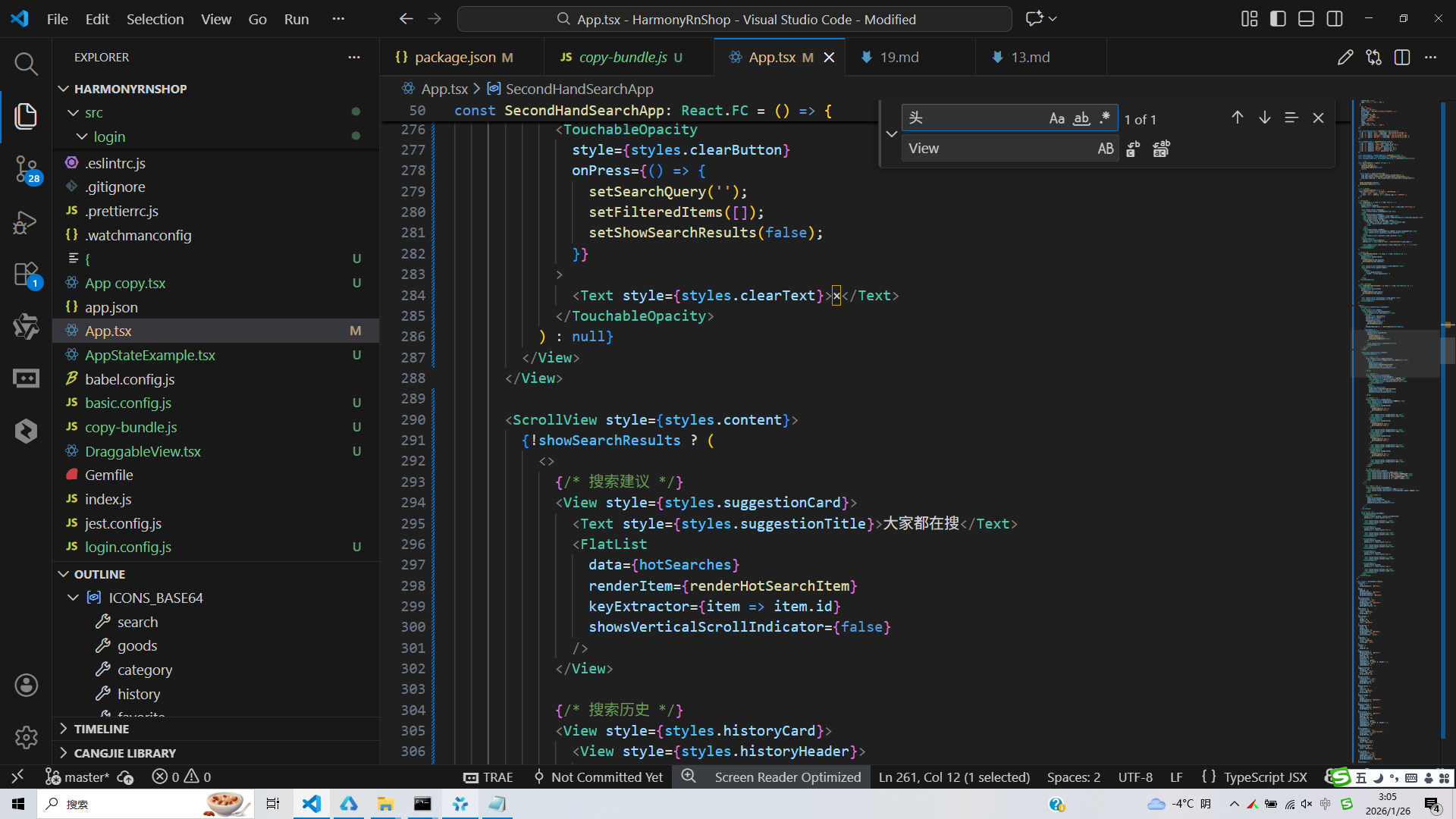Collapse ICONS_BASE64 in outline
This screenshot has height=819, width=1456.
(73, 598)
